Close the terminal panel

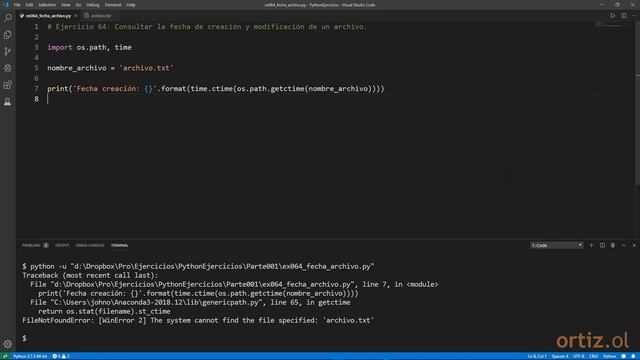coord(634,245)
